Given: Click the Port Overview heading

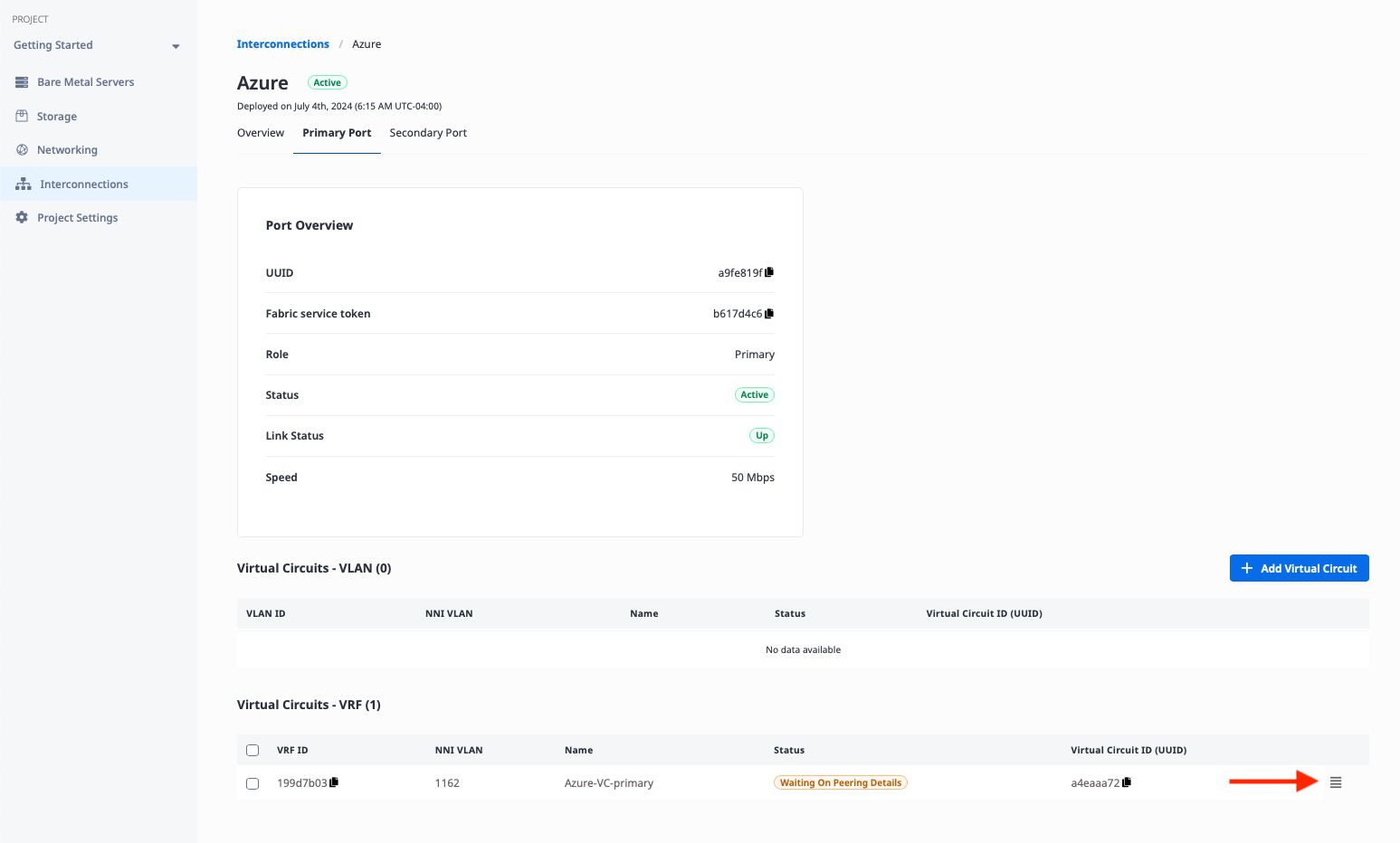Looking at the screenshot, I should click(x=310, y=225).
